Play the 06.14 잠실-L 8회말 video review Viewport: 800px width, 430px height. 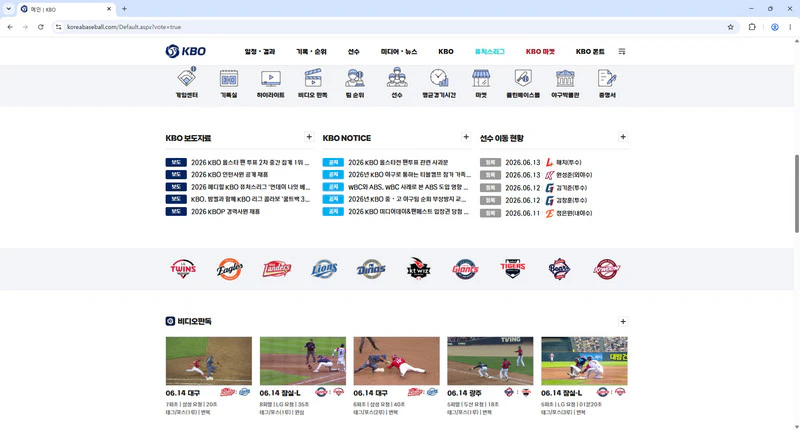coord(303,361)
